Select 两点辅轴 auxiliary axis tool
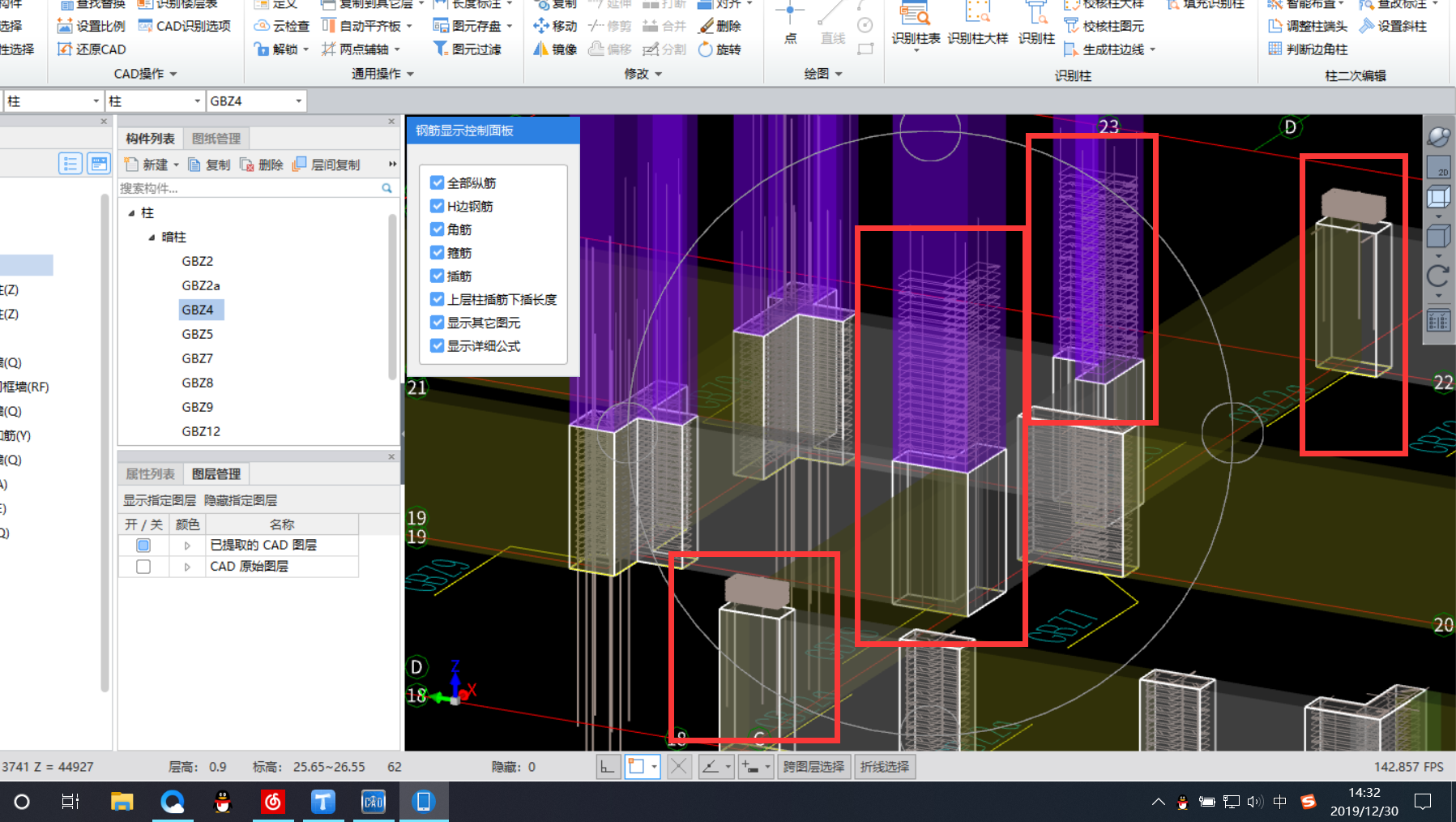This screenshot has height=822, width=1456. click(x=361, y=49)
